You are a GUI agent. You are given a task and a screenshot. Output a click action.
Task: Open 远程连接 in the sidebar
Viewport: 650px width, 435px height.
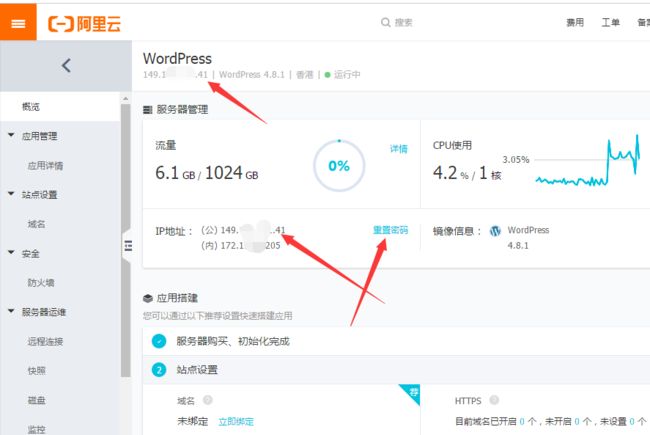[45, 342]
